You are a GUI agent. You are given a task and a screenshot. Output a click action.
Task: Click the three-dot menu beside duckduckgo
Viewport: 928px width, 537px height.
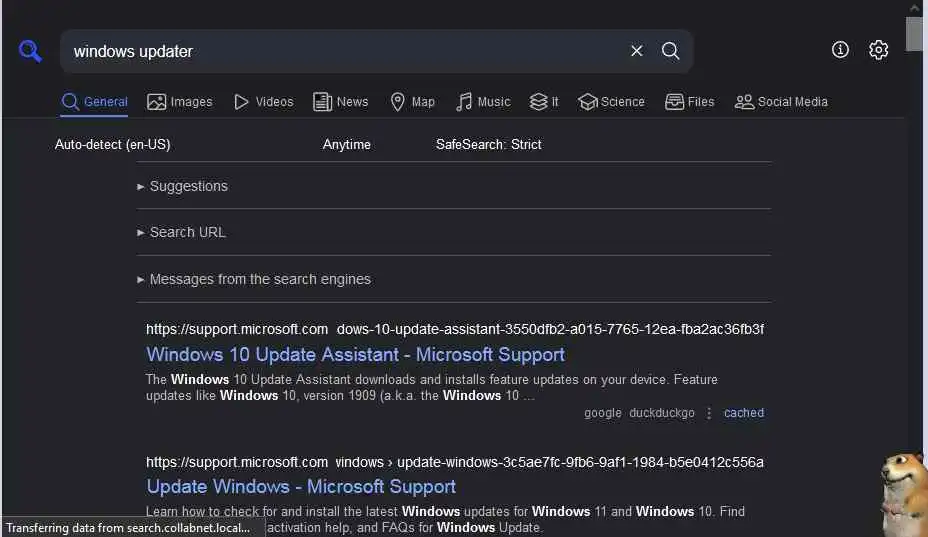[x=709, y=413]
